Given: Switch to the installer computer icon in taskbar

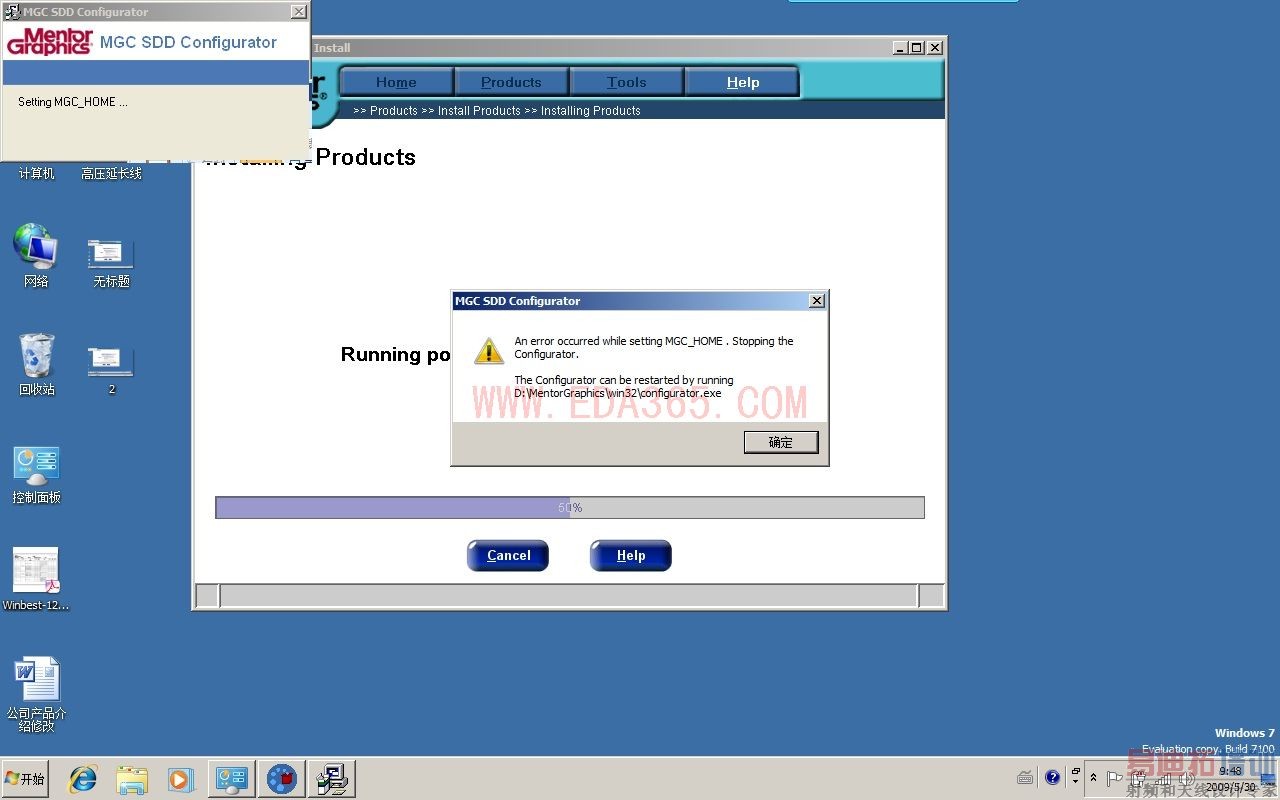Looking at the screenshot, I should click(331, 779).
